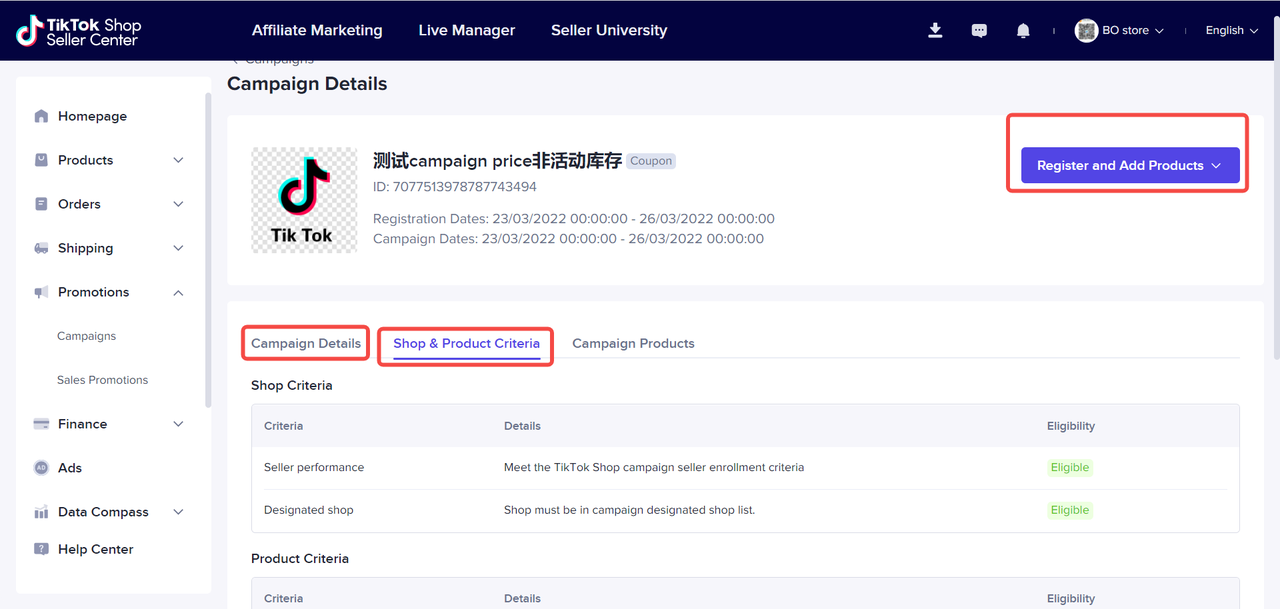The width and height of the screenshot is (1280, 609).
Task: Open the chat messages icon
Action: click(979, 31)
